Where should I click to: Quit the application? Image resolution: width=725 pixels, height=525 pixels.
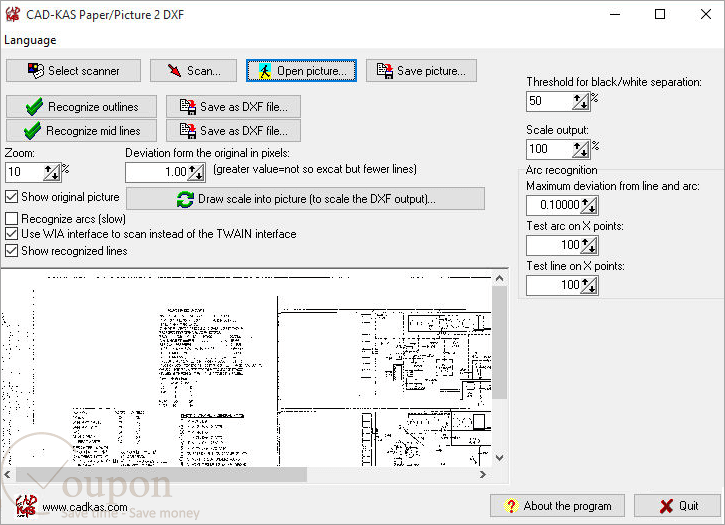coord(677,506)
